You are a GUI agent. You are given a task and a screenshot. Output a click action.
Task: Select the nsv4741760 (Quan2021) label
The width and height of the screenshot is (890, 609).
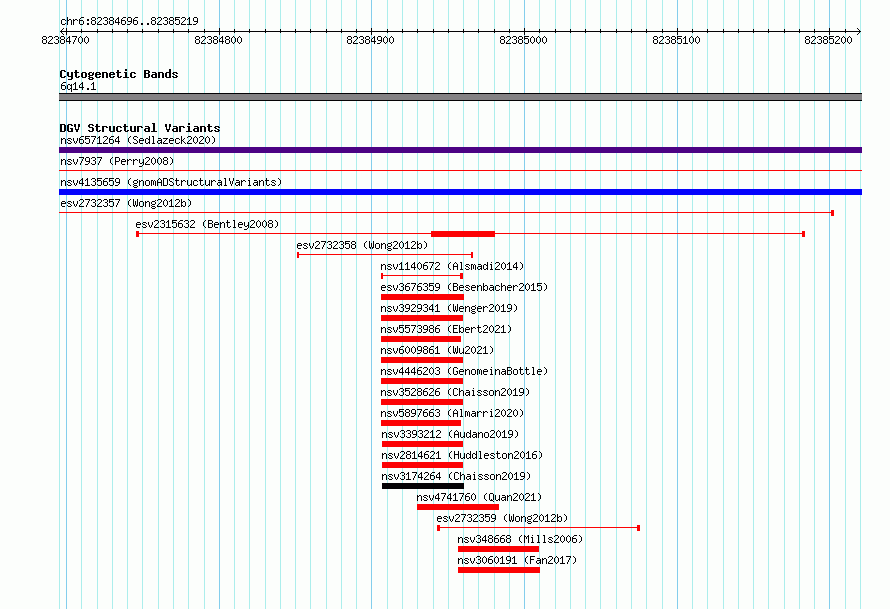tap(479, 497)
